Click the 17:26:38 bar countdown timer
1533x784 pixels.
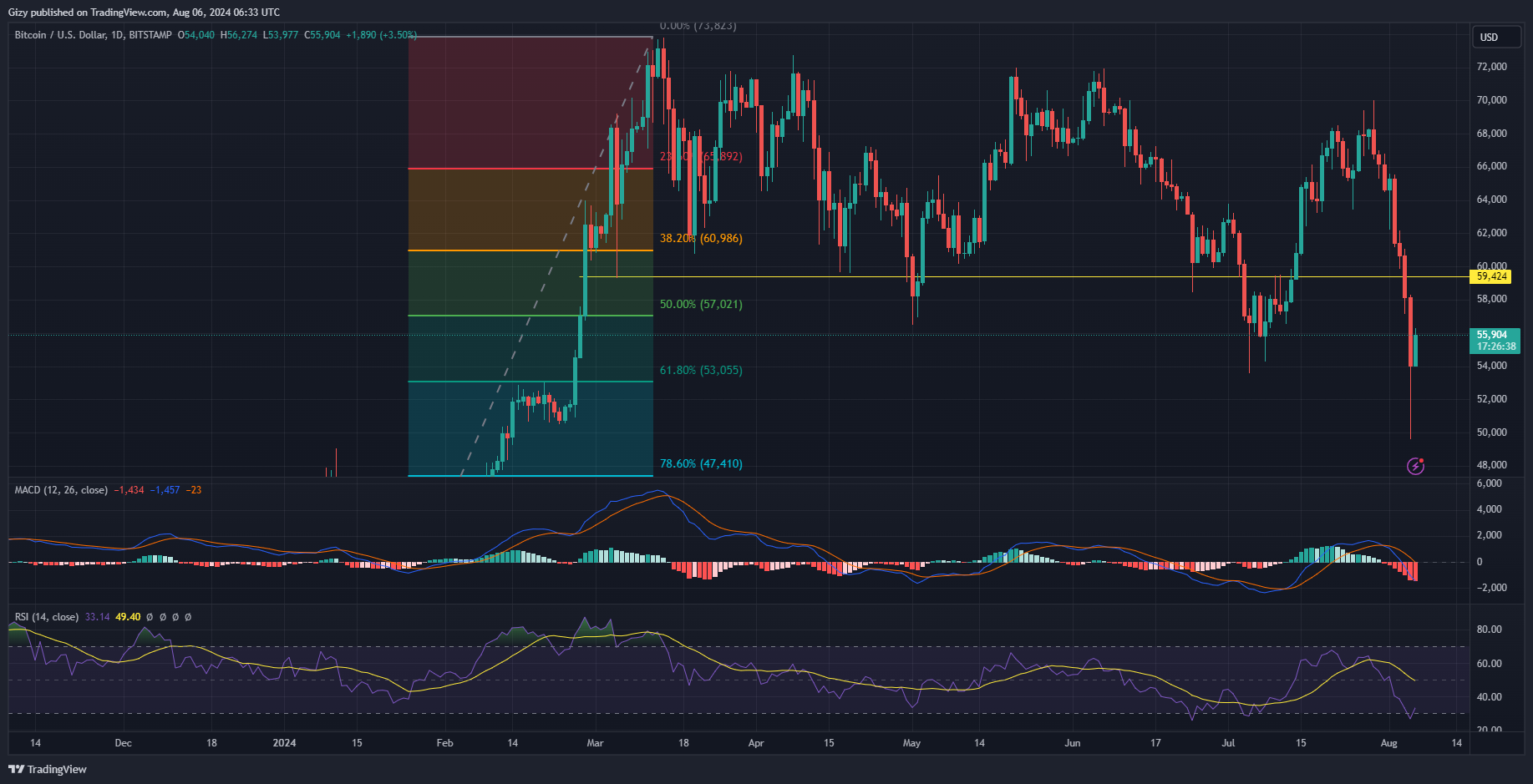[x=1495, y=346]
